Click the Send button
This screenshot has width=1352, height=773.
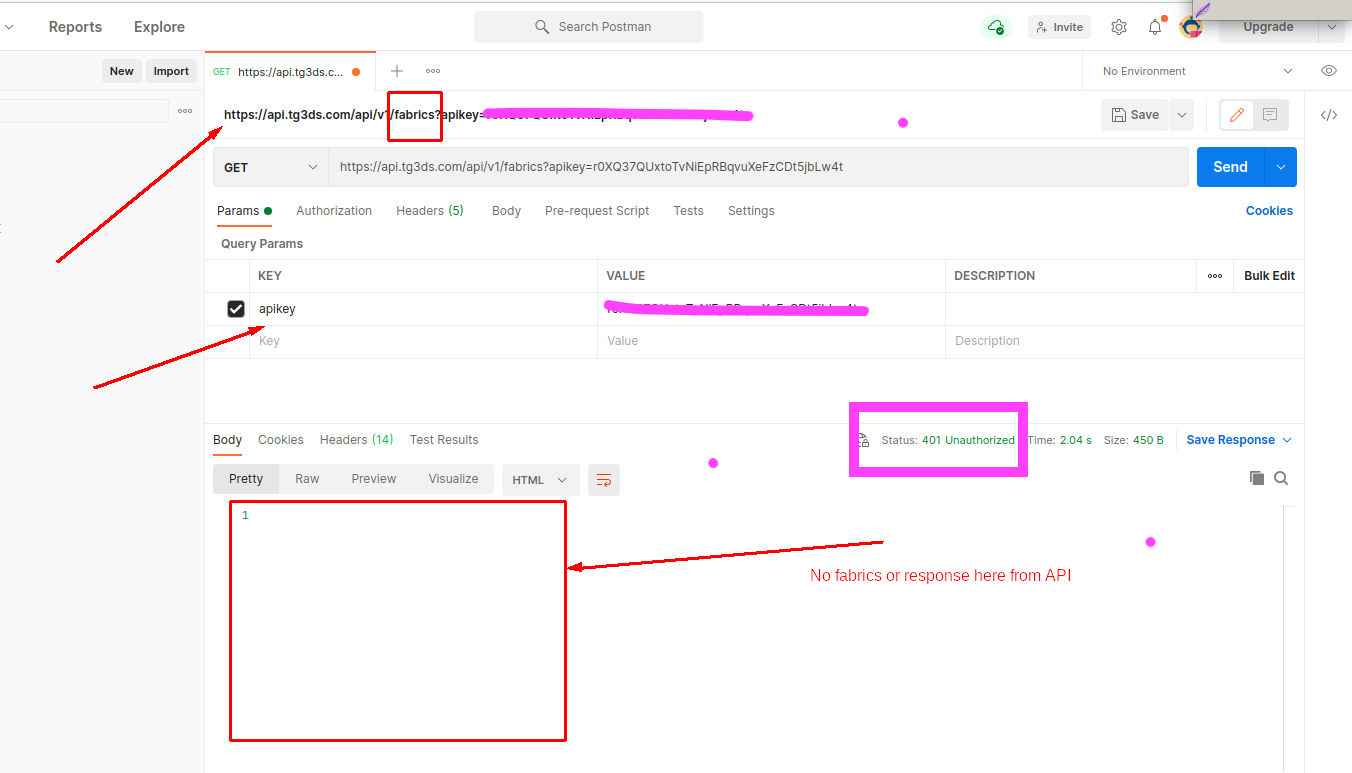(1231, 167)
